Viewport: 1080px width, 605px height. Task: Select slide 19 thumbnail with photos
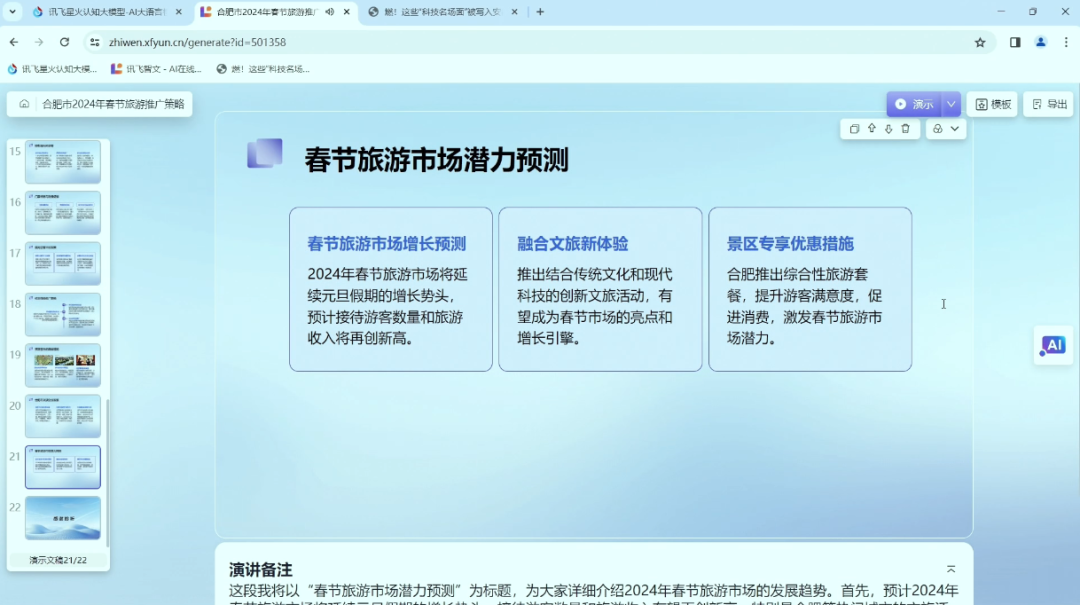click(62, 365)
